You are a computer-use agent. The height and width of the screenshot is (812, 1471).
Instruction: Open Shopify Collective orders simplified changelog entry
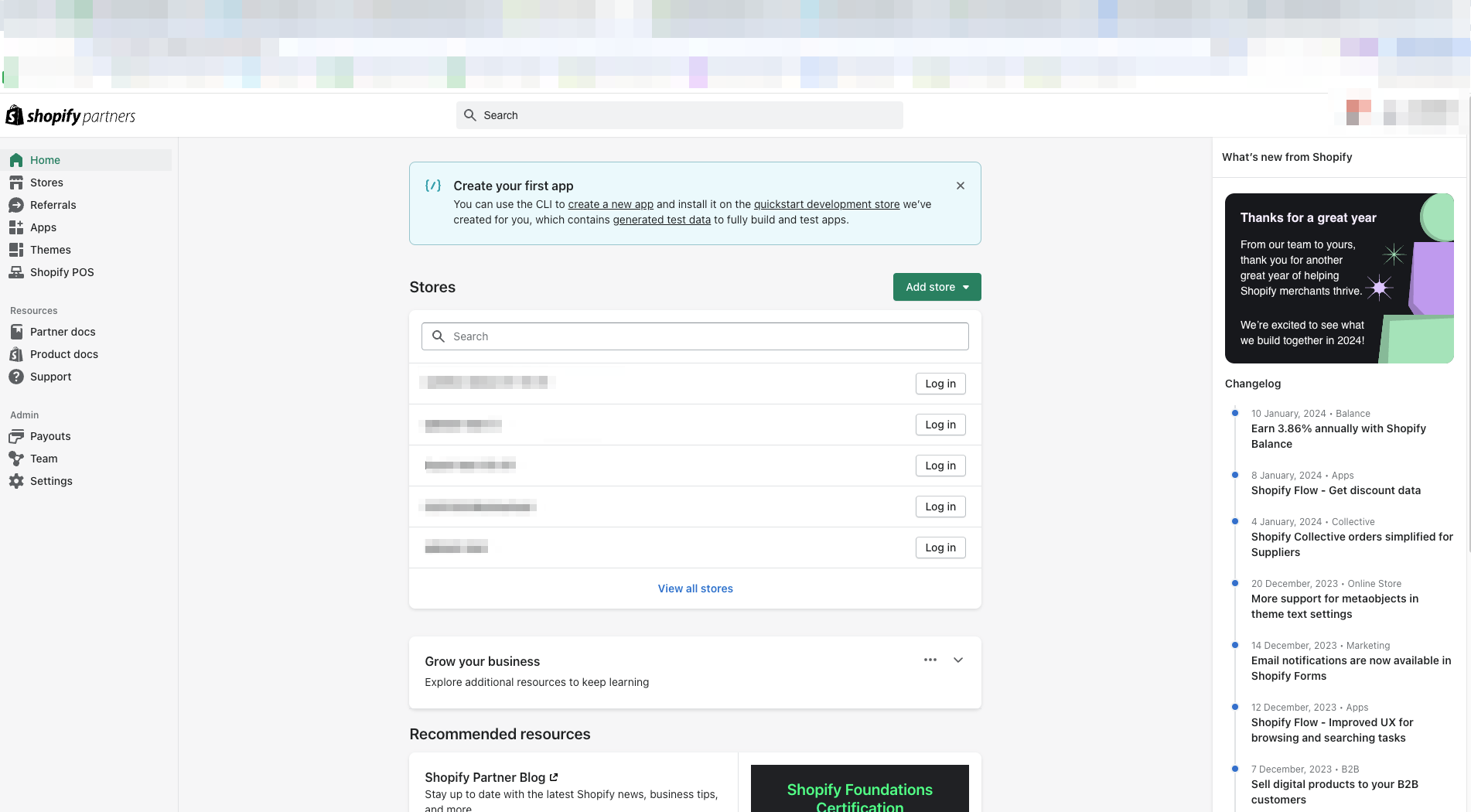[x=1352, y=544]
